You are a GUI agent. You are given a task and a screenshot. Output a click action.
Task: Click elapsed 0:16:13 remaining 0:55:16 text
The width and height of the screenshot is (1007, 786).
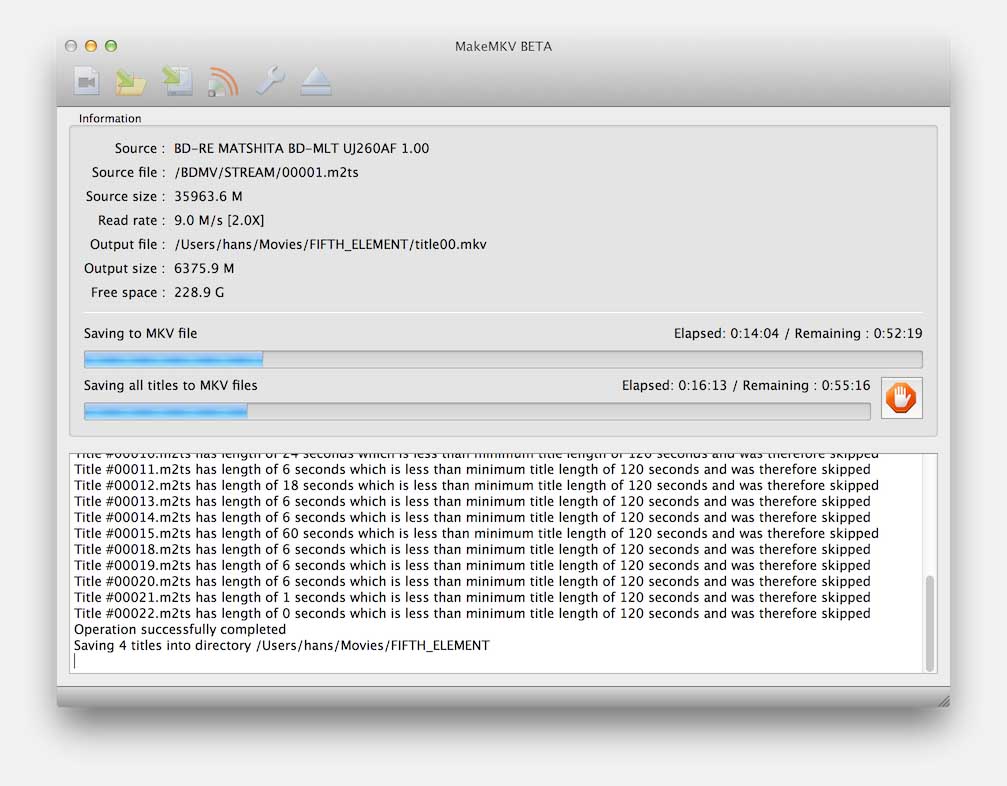(746, 385)
